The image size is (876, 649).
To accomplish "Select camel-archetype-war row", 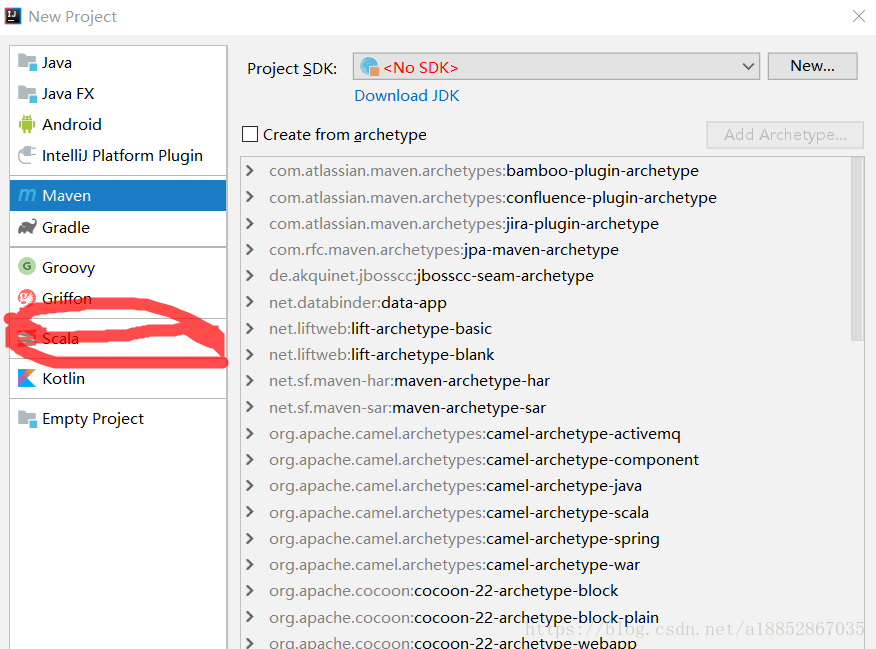I will 546,565.
